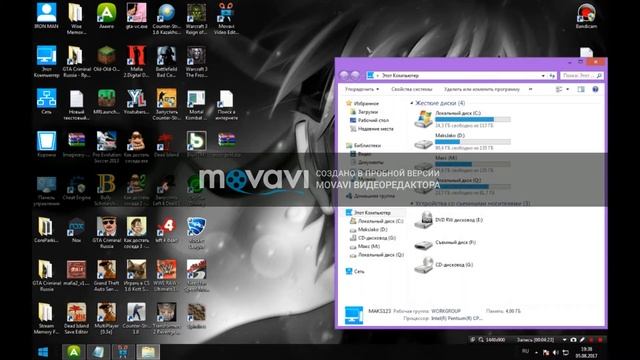Open File Explorer taskbar button

click(x=148, y=352)
